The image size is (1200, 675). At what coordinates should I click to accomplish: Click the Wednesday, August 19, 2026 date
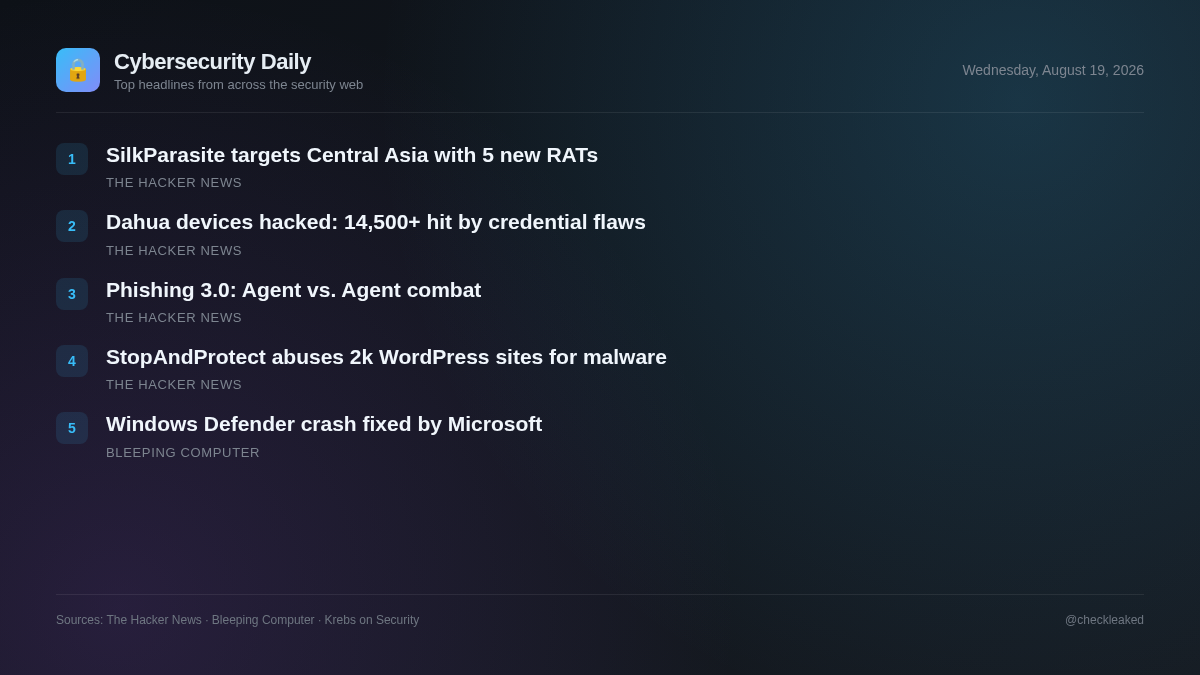click(x=1053, y=70)
